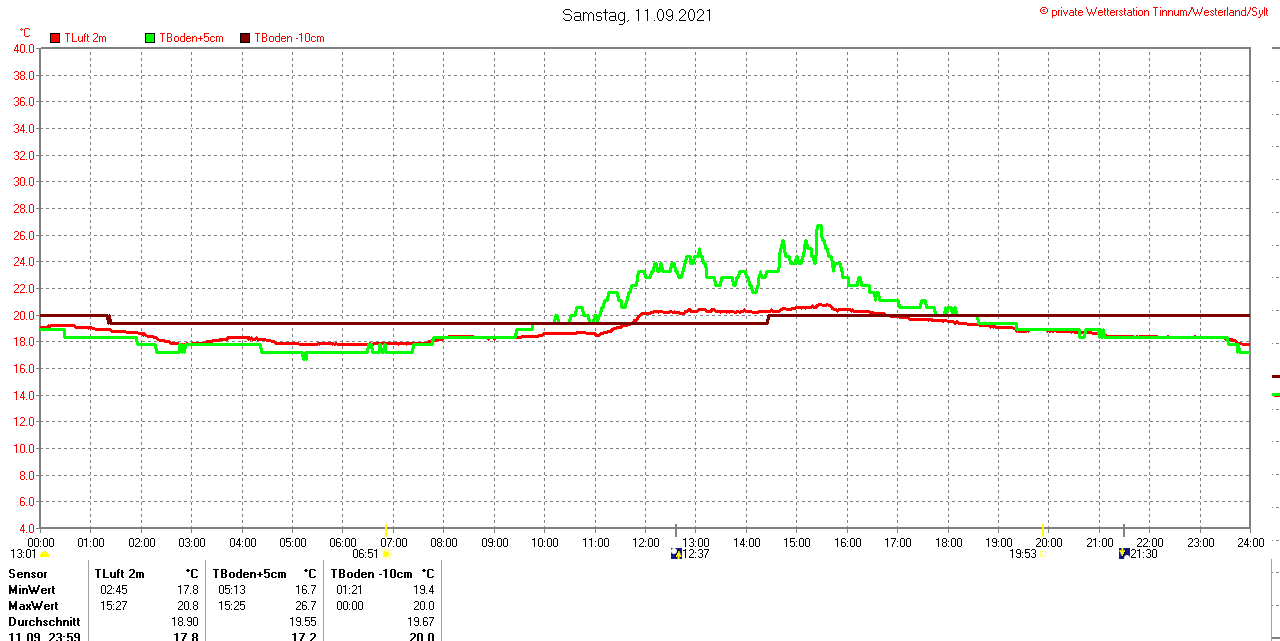The height and width of the screenshot is (641, 1280).
Task: Click the moonrise icon beside 12:37
Action: click(x=676, y=553)
